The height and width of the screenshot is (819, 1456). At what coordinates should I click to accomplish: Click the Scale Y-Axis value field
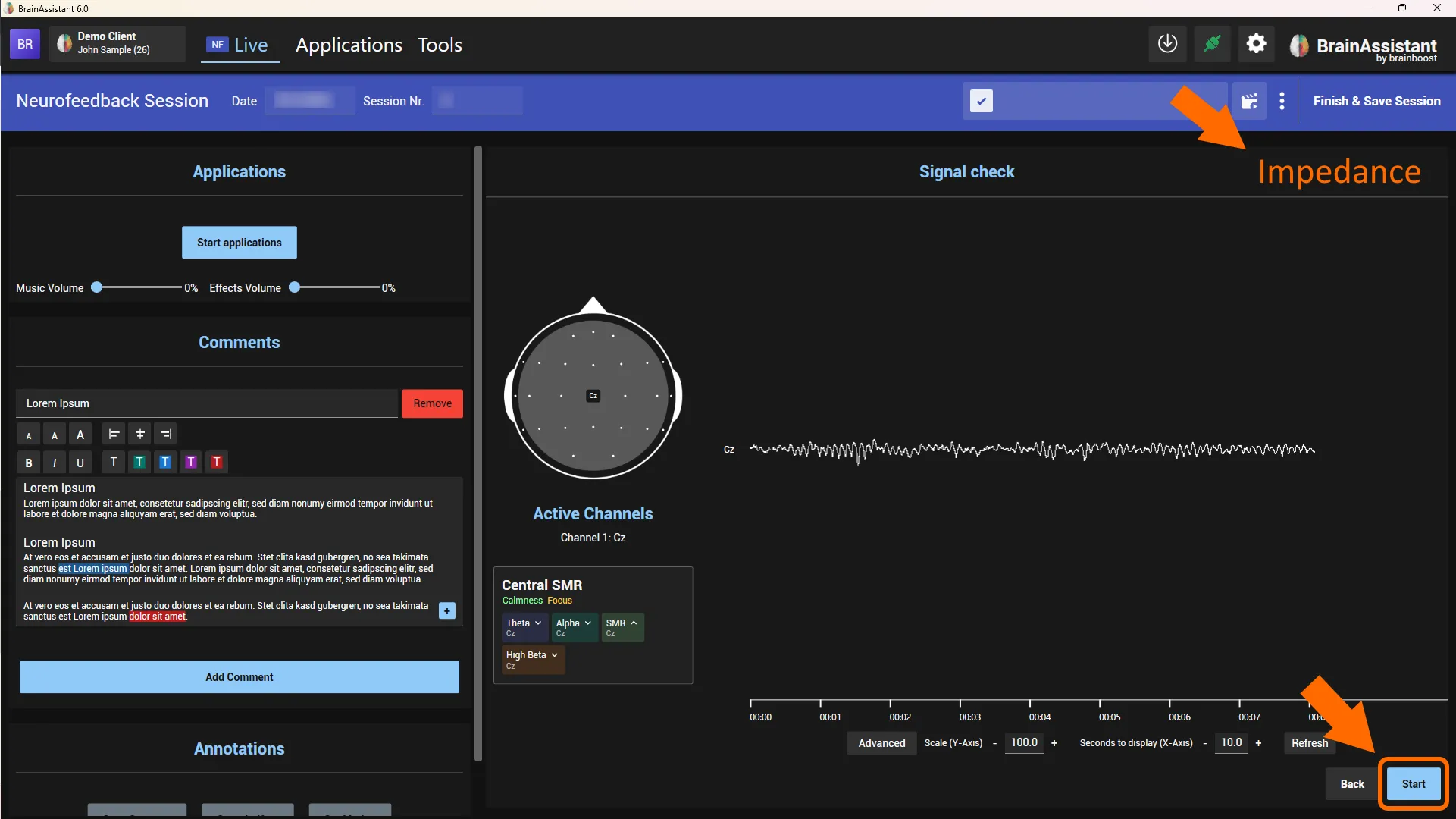click(x=1024, y=743)
